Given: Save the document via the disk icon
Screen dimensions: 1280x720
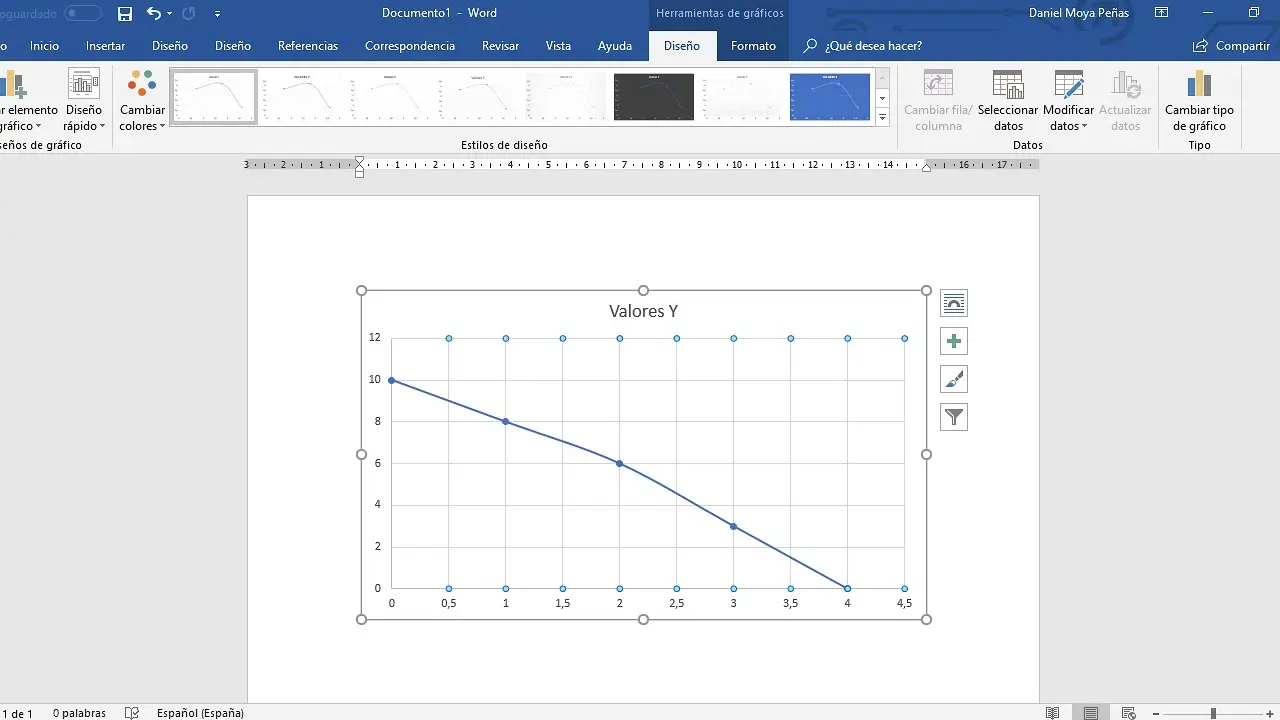Looking at the screenshot, I should click(x=124, y=13).
